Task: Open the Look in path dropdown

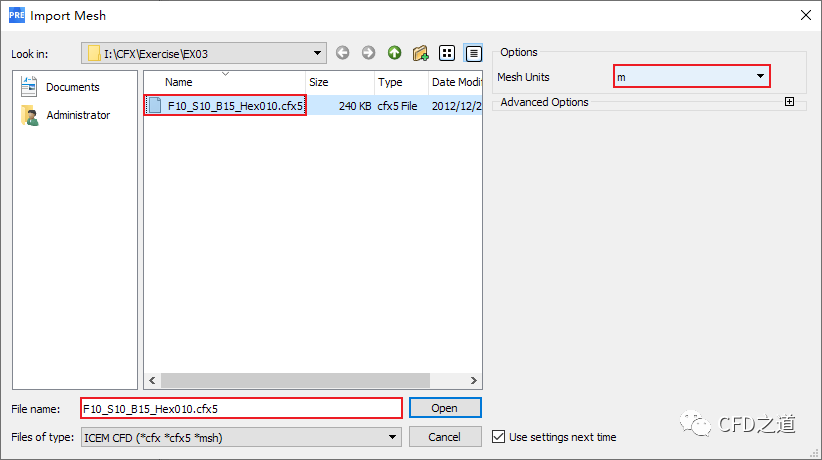Action: (x=203, y=54)
